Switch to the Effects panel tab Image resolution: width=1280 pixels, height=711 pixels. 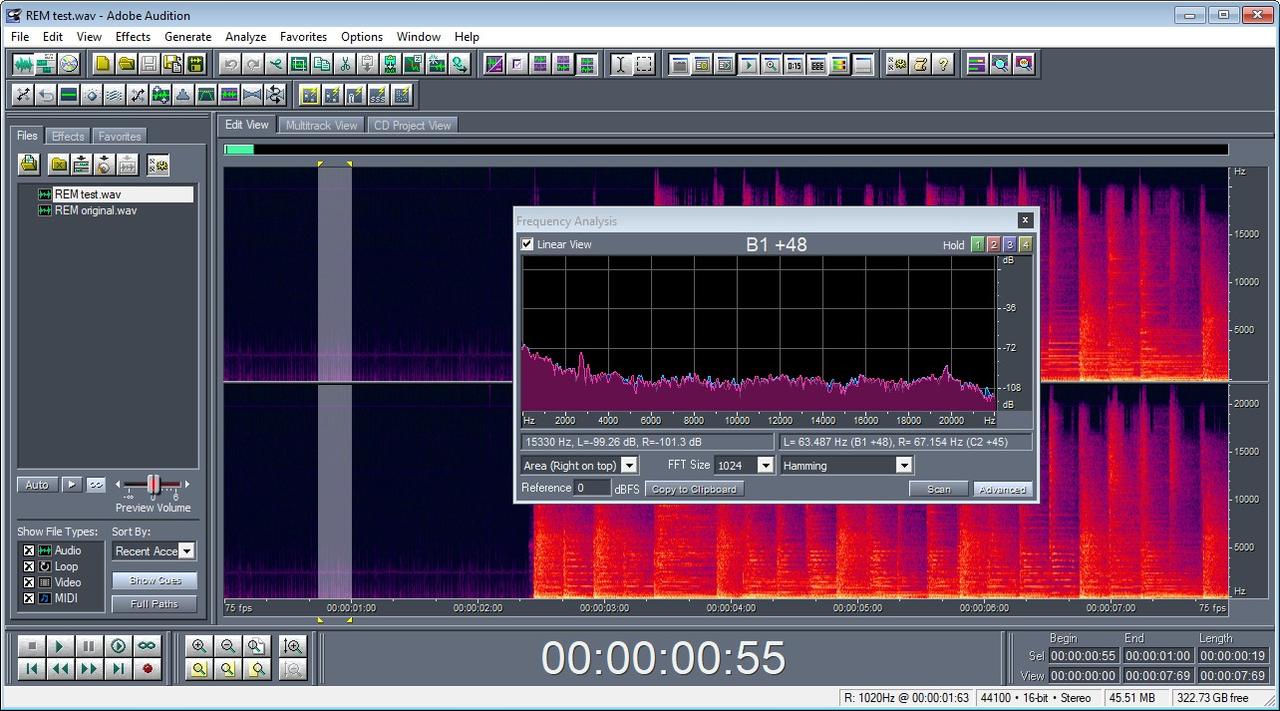point(68,136)
